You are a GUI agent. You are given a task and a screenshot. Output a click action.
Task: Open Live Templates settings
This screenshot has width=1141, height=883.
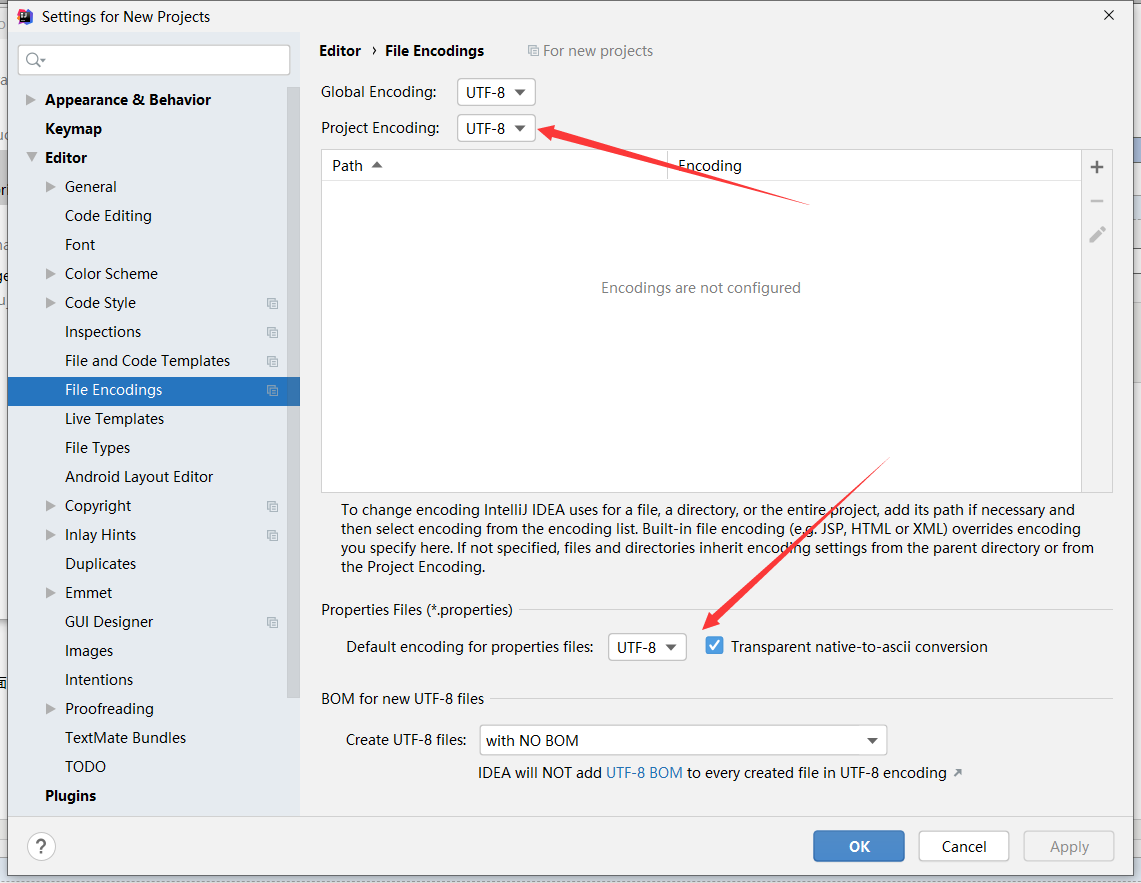pos(114,419)
